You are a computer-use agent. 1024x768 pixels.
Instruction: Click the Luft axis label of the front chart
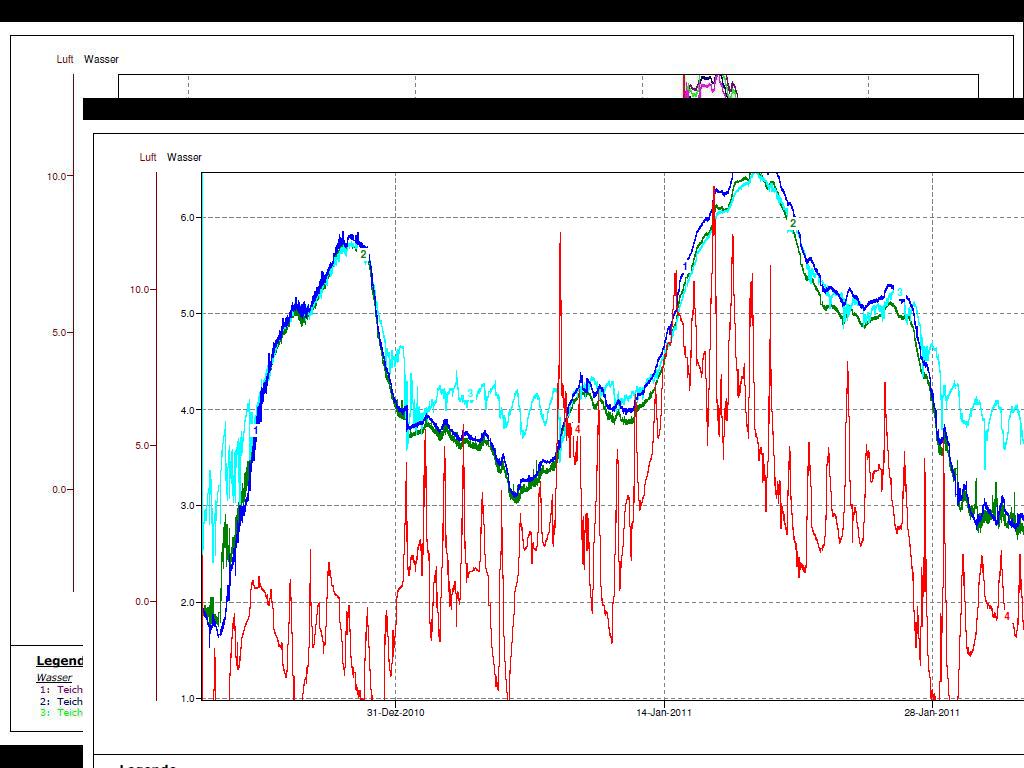(x=148, y=157)
